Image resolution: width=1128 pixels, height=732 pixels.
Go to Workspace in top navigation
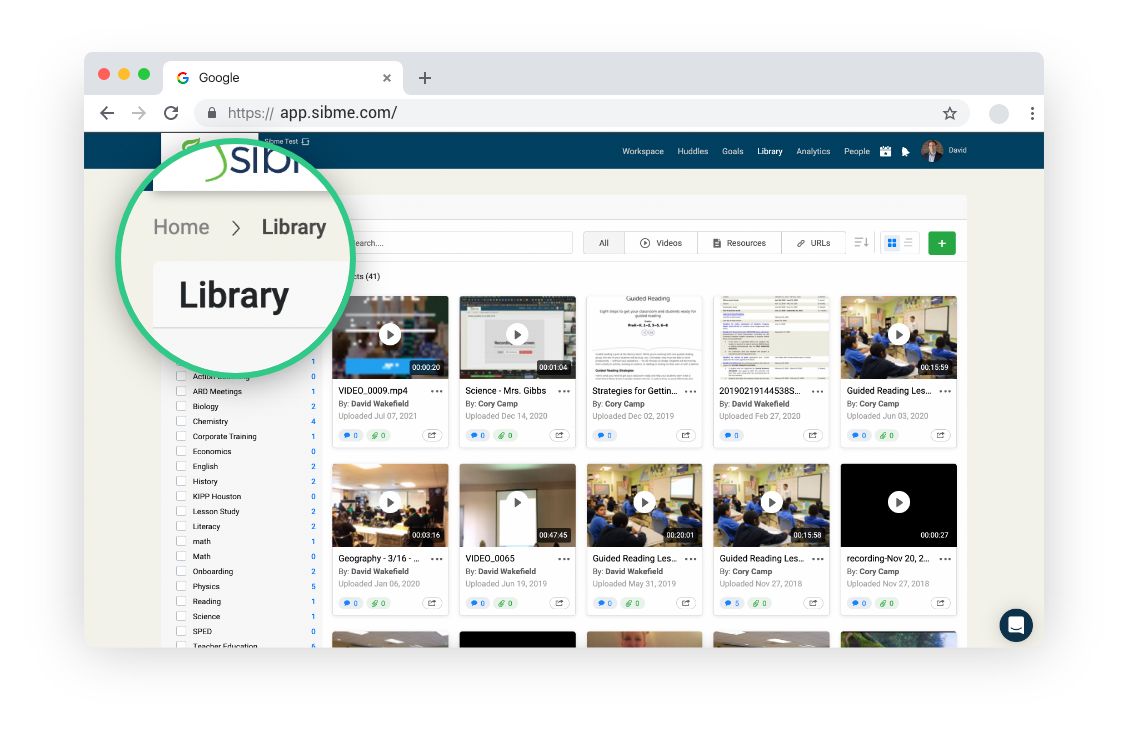click(x=643, y=152)
